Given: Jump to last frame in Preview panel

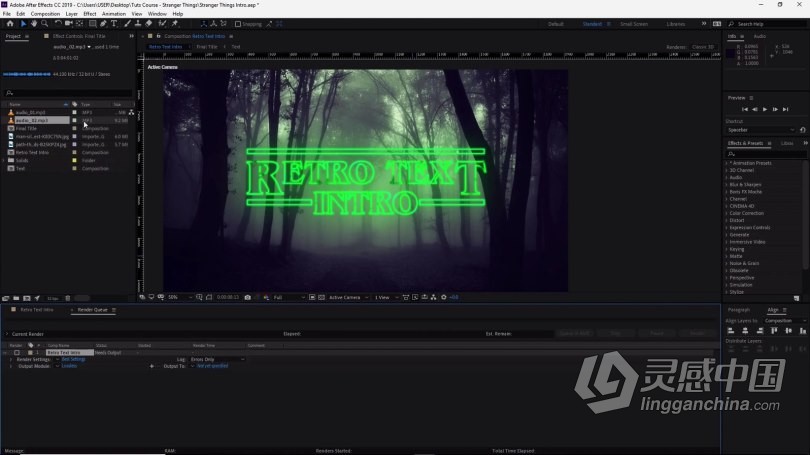Looking at the screenshot, I should tap(786, 109).
